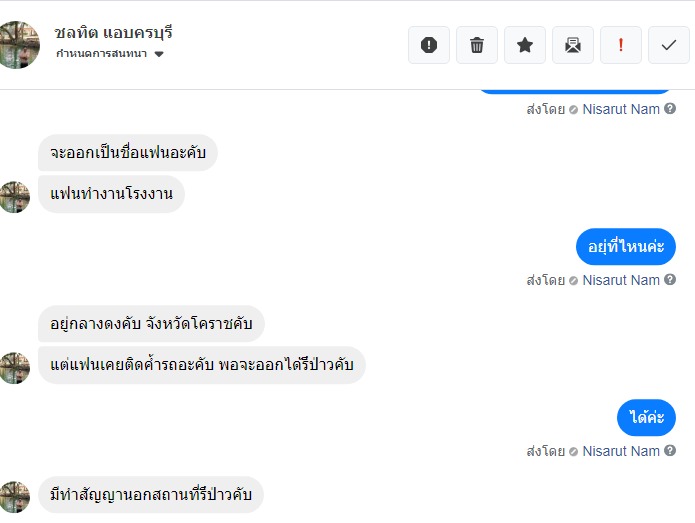Screen dimensions: 695x523
Task: Click the contact's profile photo in header
Action: (x=19, y=44)
